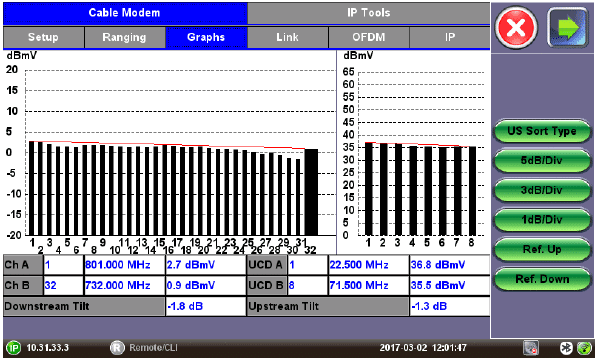The height and width of the screenshot is (363, 599).
Task: Click the 732.000 MHz frequency value
Action: pyautogui.click(x=125, y=286)
